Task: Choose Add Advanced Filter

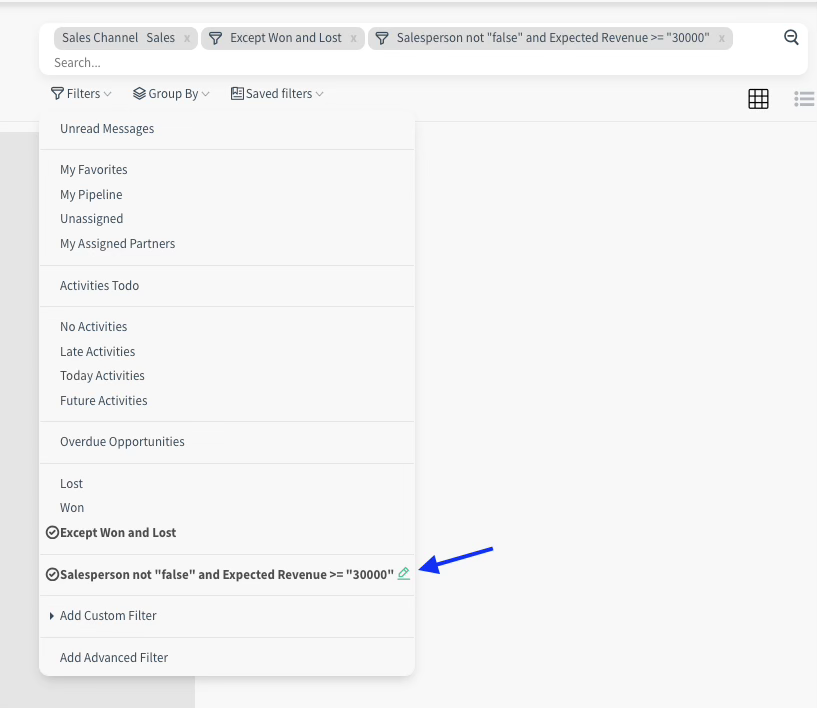Action: tap(114, 658)
